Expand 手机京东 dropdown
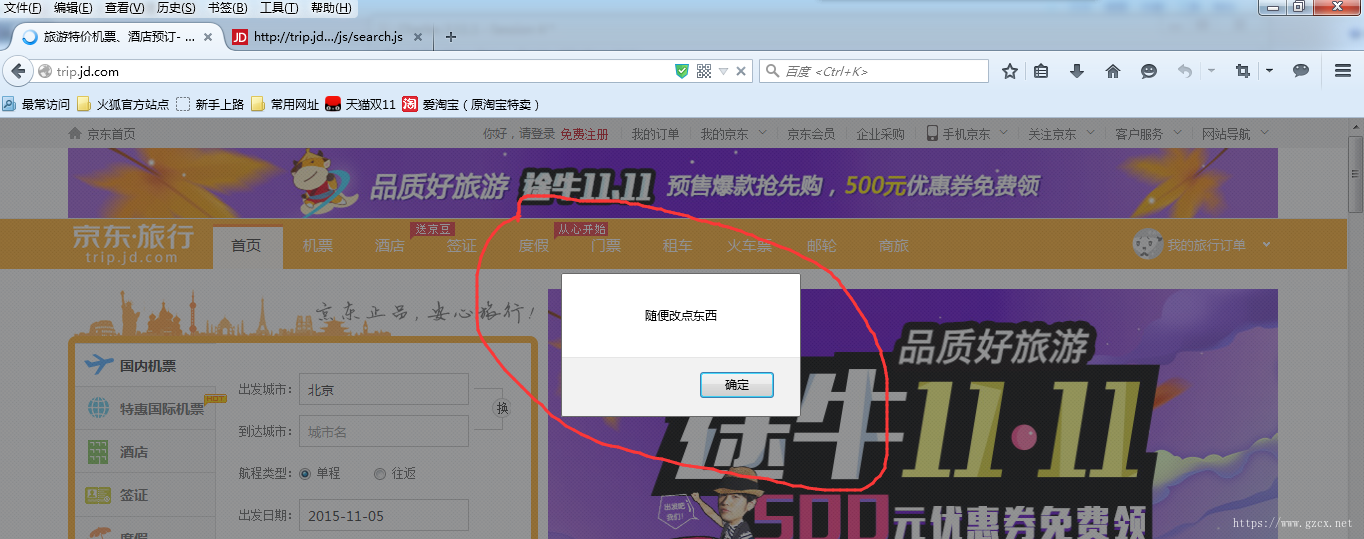Viewport: 1364px width, 539px height. pyautogui.click(x=1003, y=132)
